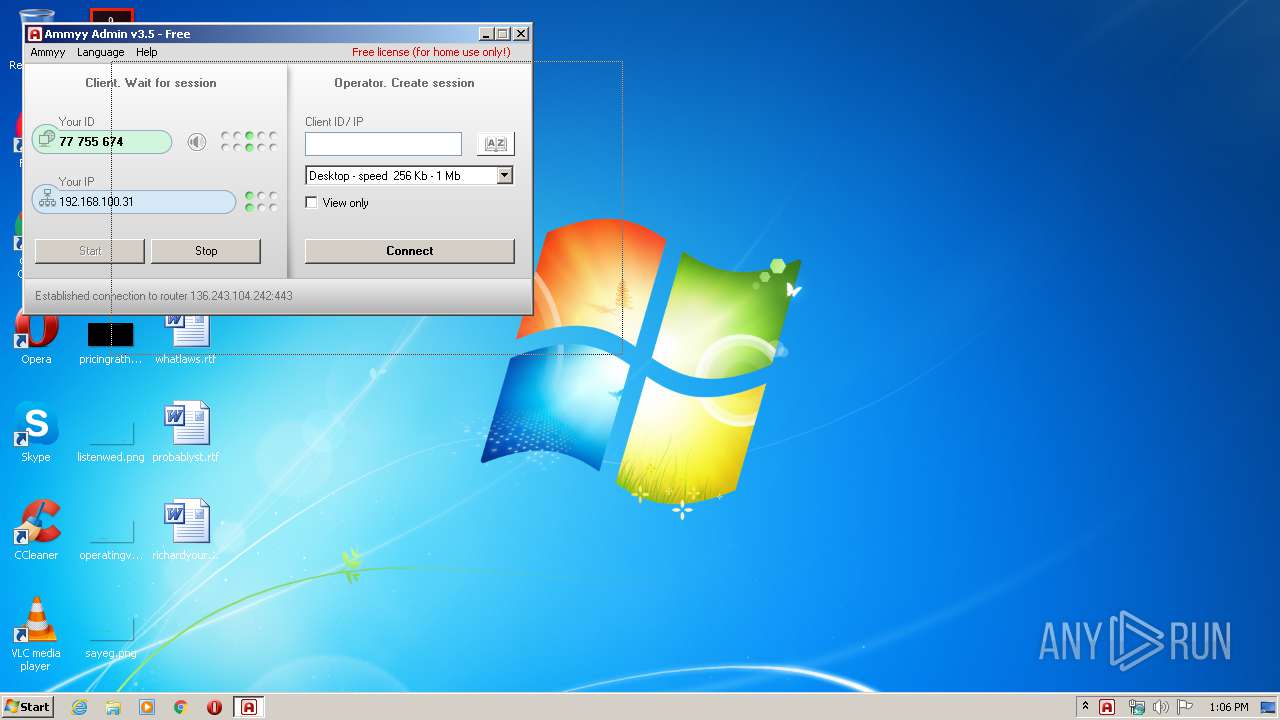Open Windows Media Player taskbar icon
Screen dimensions: 1280x720
(147, 707)
